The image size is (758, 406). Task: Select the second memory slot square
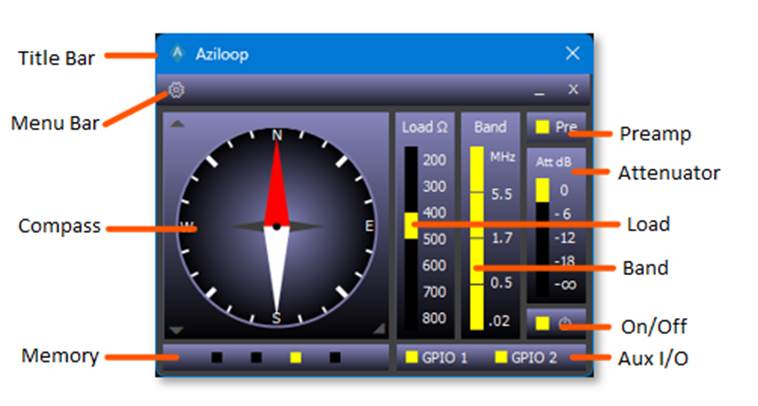[256, 357]
